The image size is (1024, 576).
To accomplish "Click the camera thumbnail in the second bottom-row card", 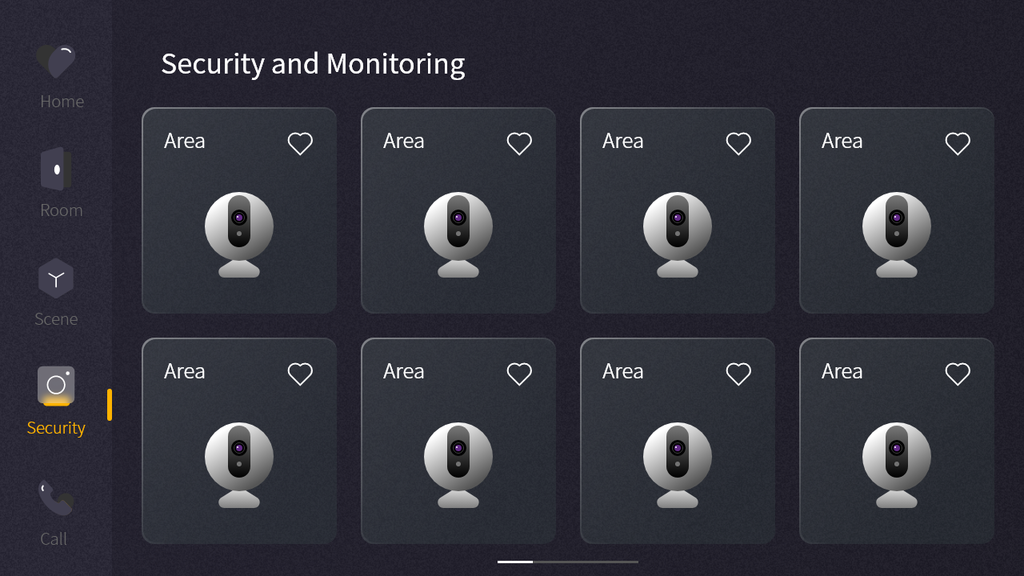I will [x=458, y=462].
